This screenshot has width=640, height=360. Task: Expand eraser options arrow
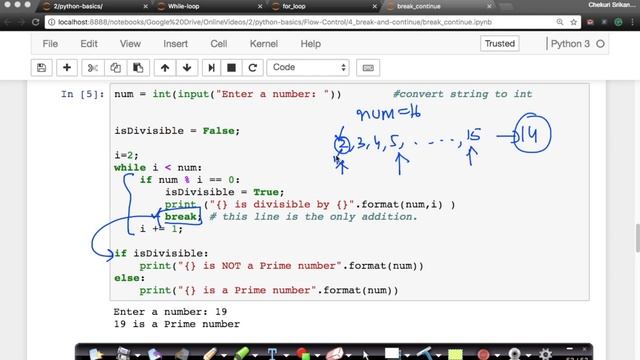349,356
